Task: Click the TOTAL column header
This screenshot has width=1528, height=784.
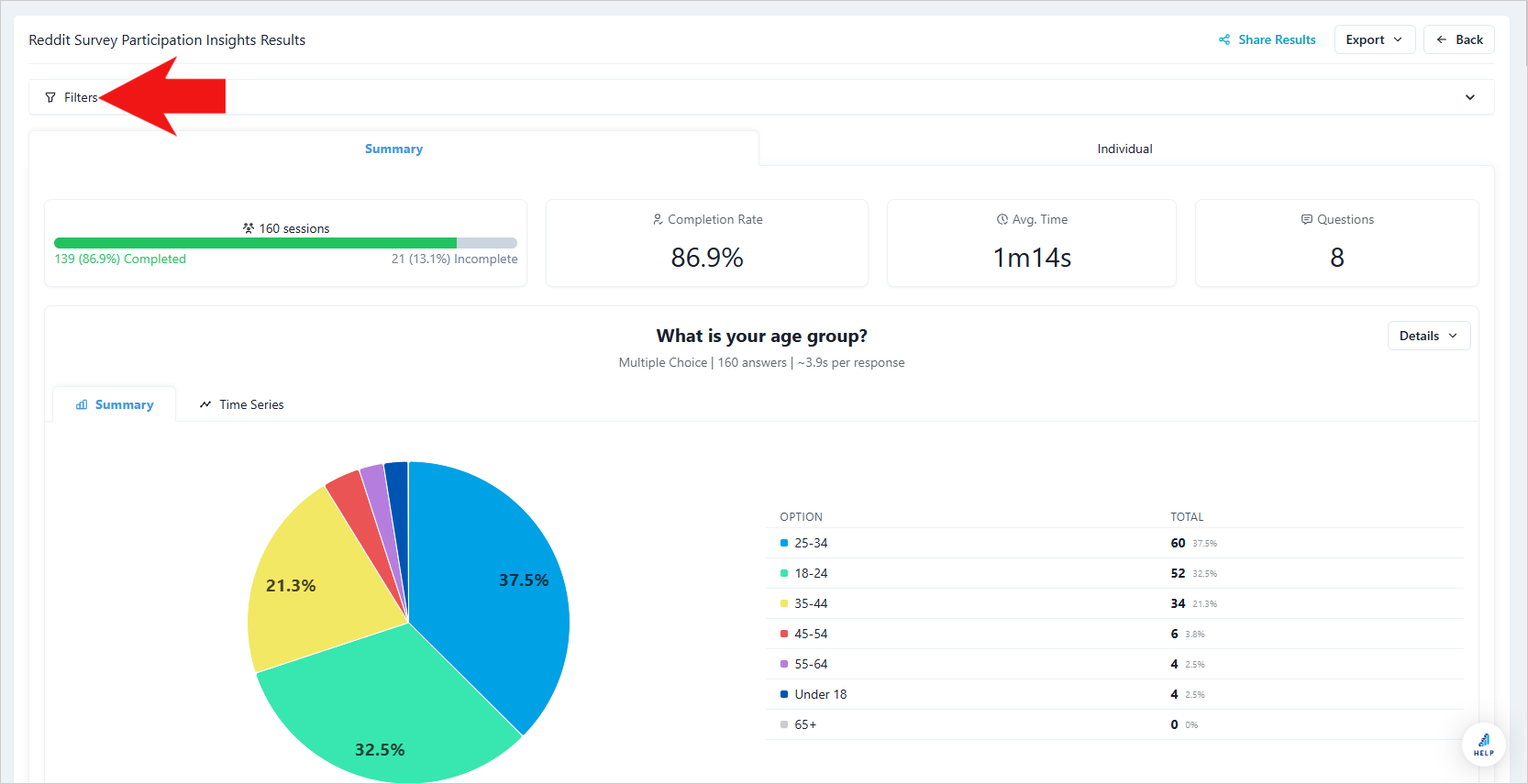Action: click(1187, 517)
